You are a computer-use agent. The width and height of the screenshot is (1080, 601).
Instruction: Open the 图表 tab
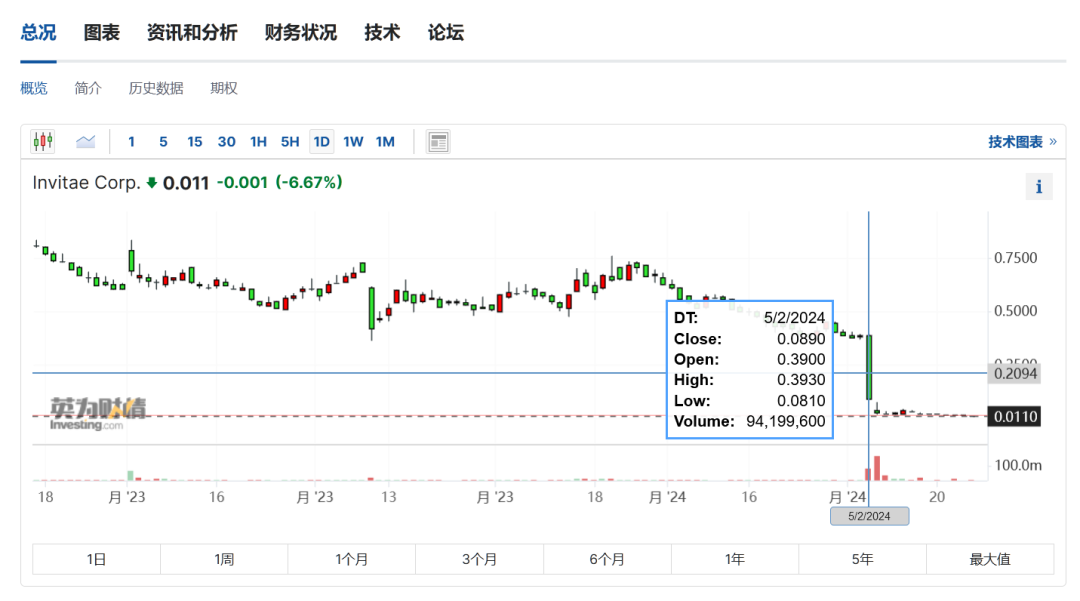102,33
